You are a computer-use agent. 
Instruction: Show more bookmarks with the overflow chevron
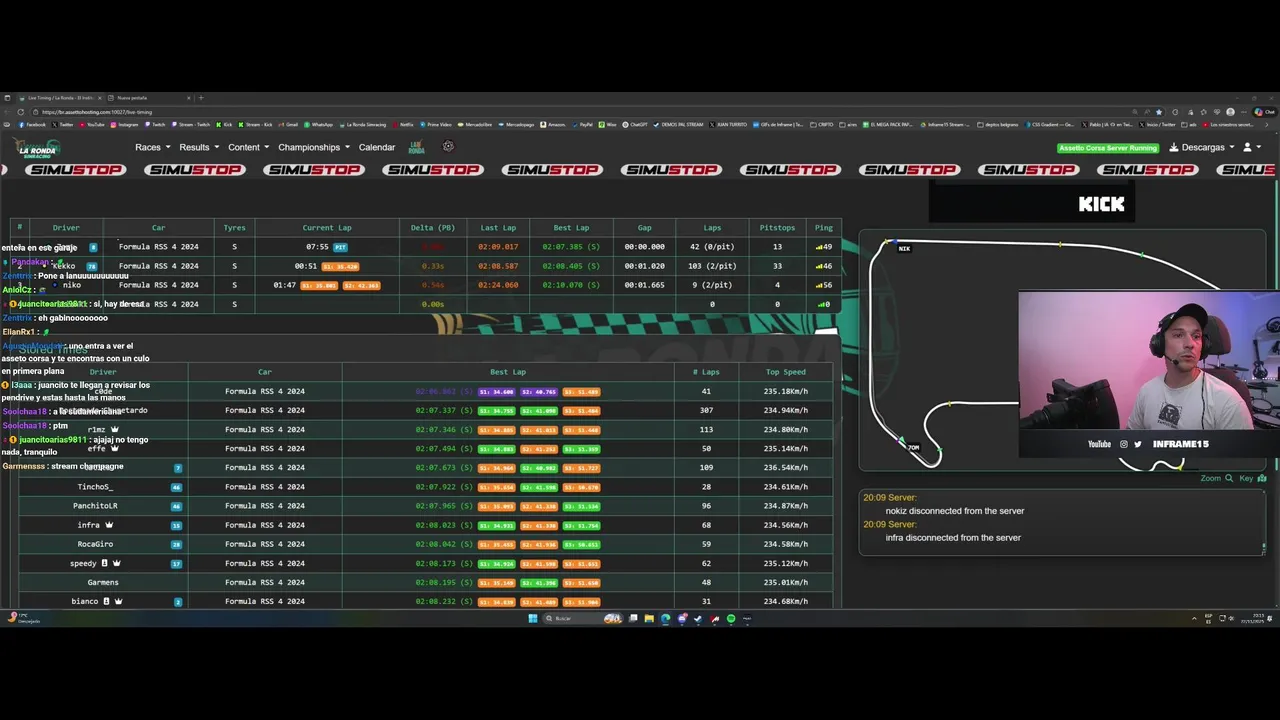coord(1267,125)
